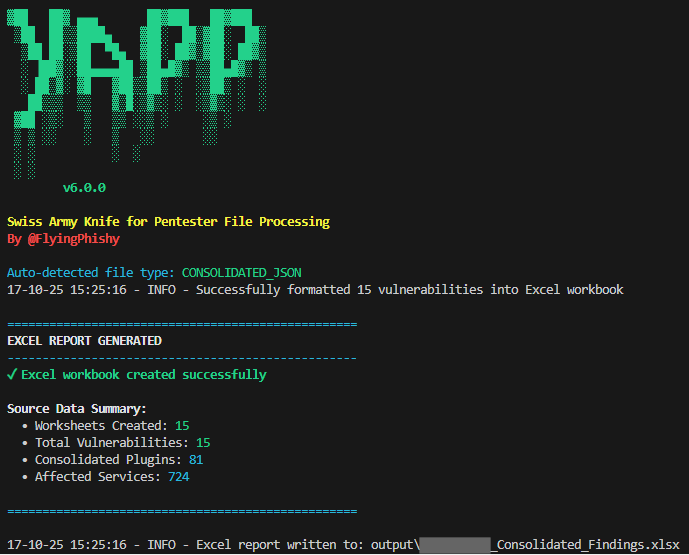Select the 'Swiss Army Knife for Pentester File Processing' line
The width and height of the screenshot is (689, 555).
click(x=168, y=221)
